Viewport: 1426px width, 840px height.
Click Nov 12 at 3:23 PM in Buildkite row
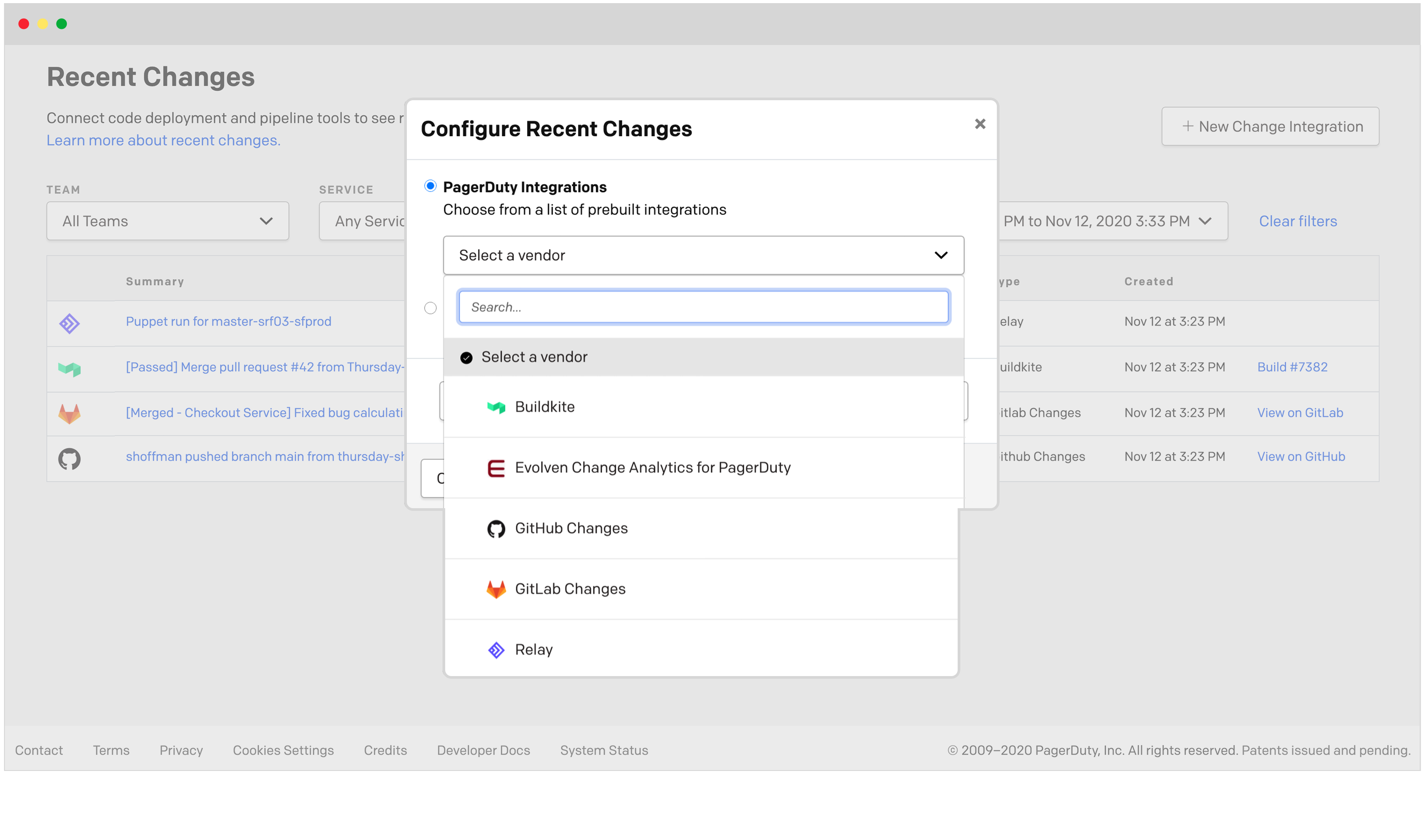point(1174,367)
